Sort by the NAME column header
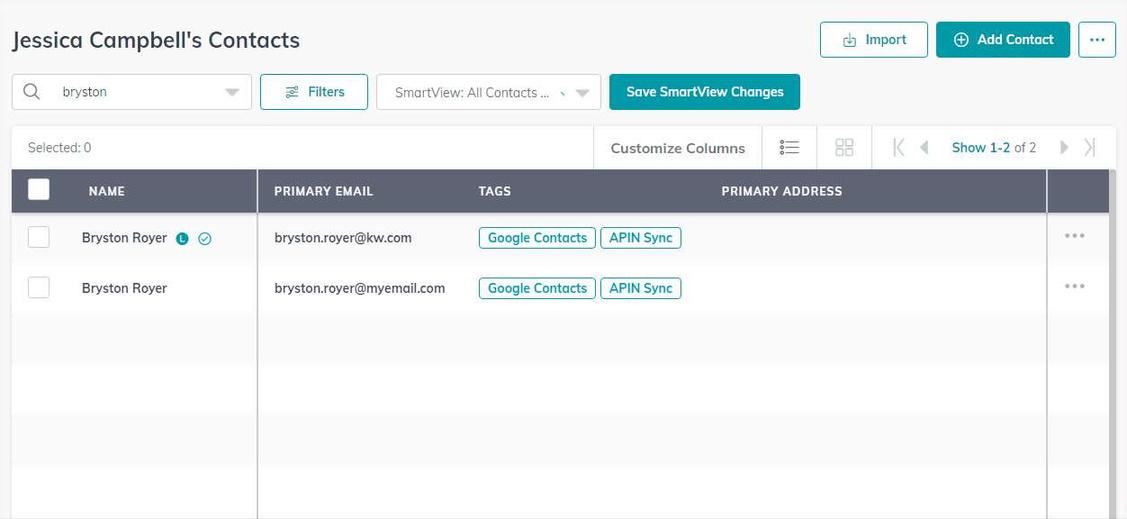This screenshot has width=1127, height=519. click(x=106, y=191)
